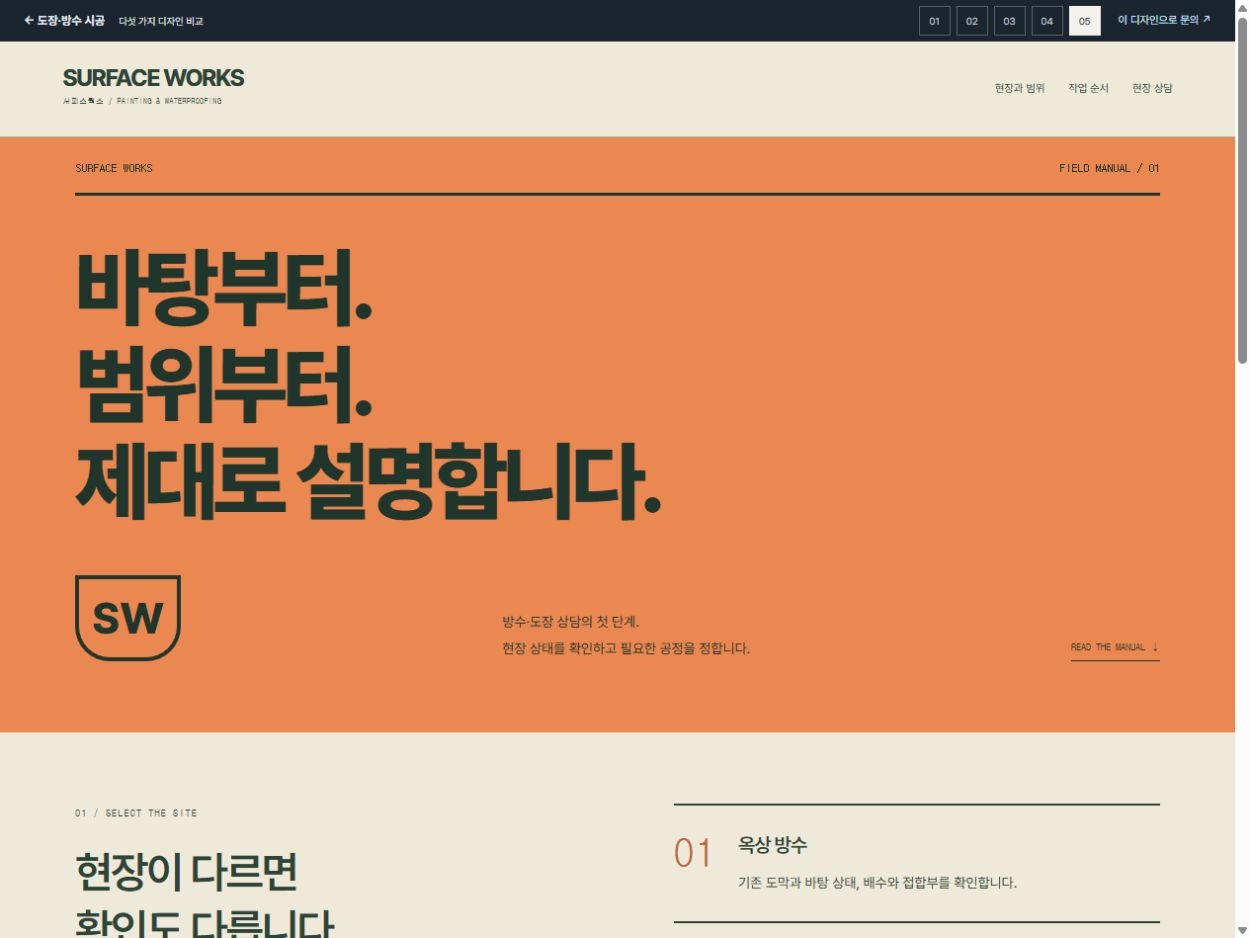Switch to design tab 01
The height and width of the screenshot is (938, 1250).
[x=934, y=21]
